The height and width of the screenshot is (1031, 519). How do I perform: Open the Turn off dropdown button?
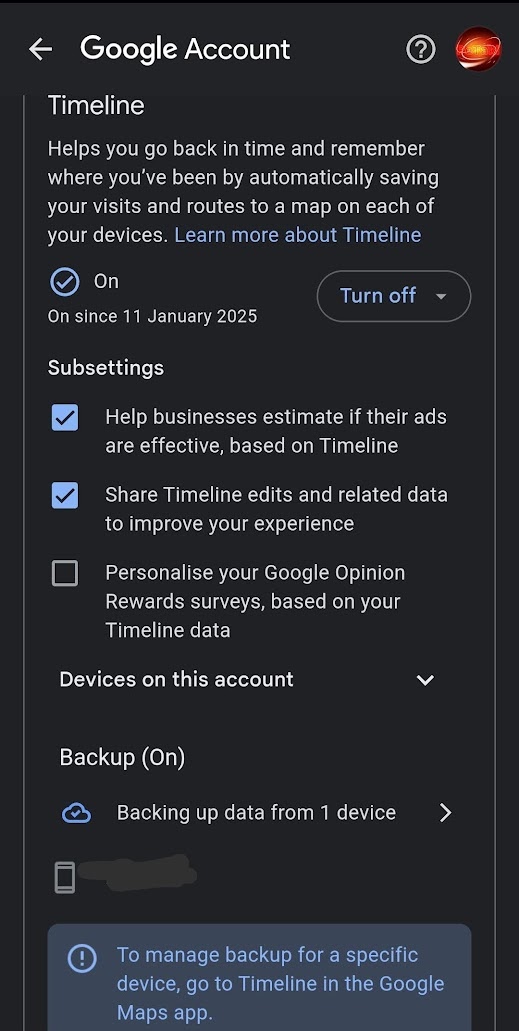click(394, 296)
